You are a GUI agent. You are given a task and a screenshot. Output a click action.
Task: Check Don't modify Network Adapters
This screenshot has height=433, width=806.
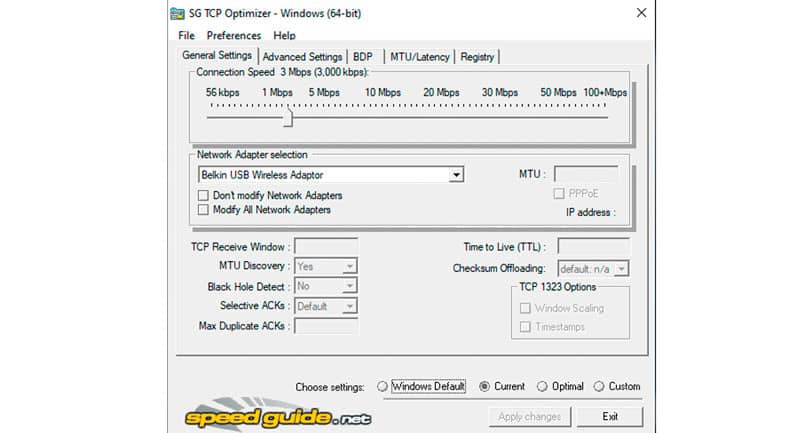pos(204,195)
